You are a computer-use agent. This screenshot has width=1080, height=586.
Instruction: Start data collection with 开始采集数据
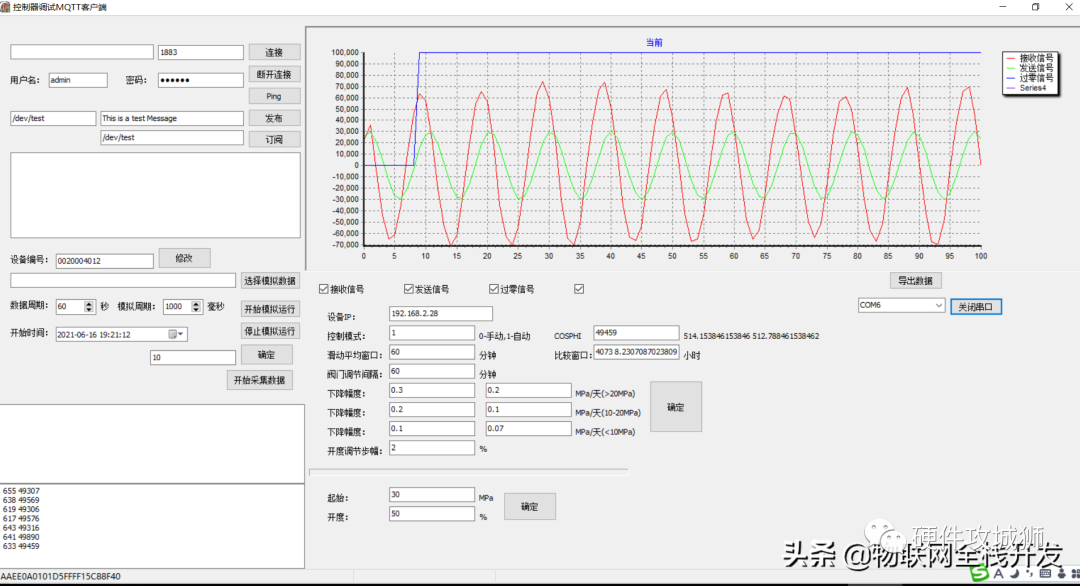pyautogui.click(x=260, y=380)
